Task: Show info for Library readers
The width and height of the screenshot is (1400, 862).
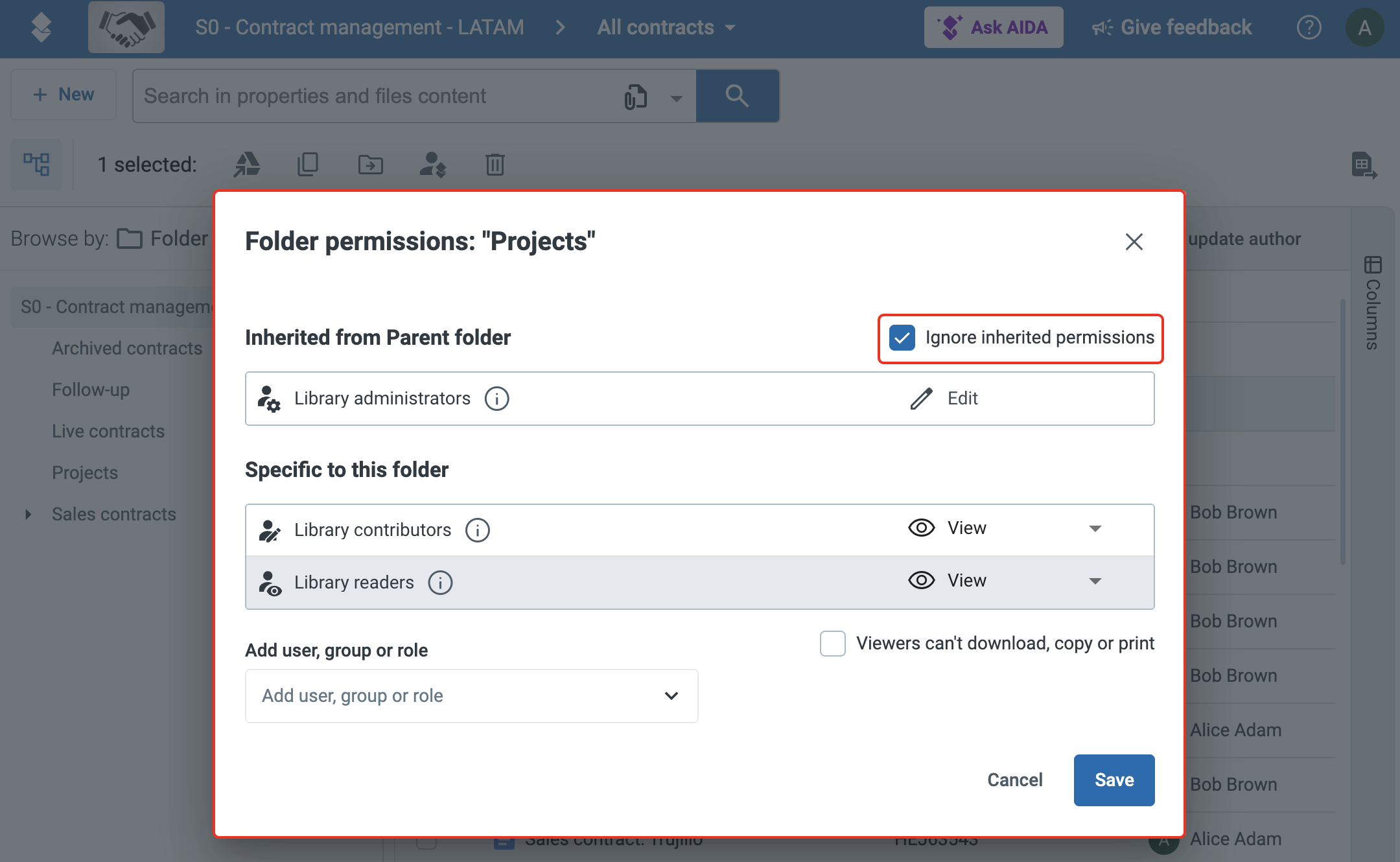Action: [440, 583]
